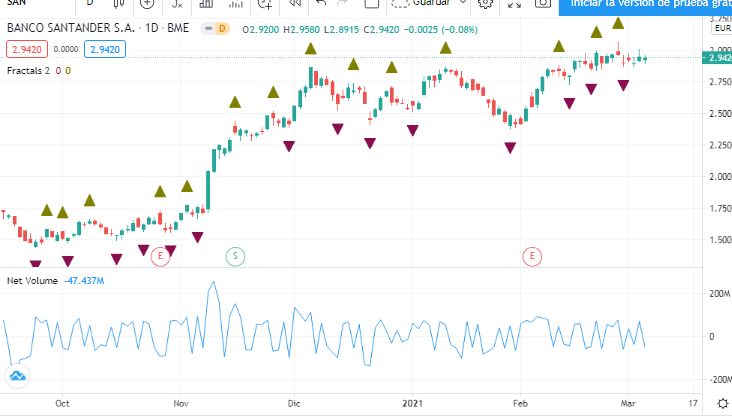The image size is (732, 416).
Task: Expand the Guardar dropdown arrow
Action: pos(463,3)
